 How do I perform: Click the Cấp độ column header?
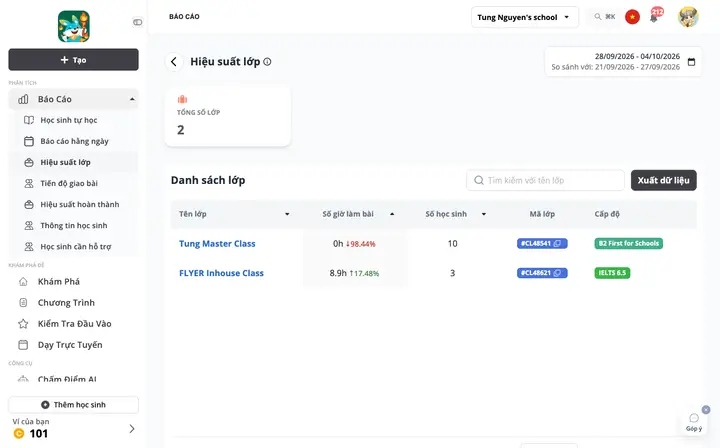(x=607, y=214)
